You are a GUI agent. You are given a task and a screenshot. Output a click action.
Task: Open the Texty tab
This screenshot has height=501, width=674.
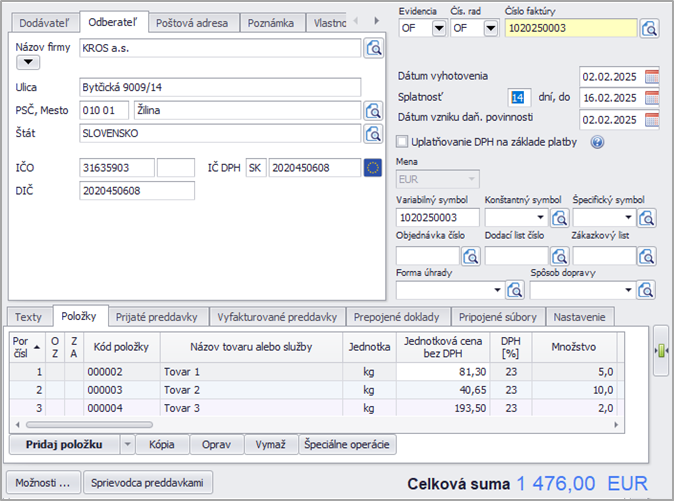28,317
